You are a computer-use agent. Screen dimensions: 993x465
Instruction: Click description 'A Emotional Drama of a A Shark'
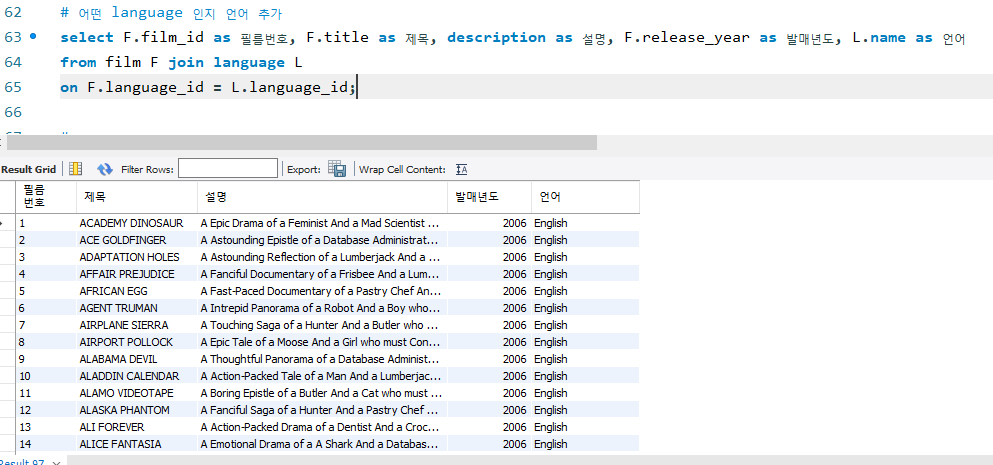[320, 444]
